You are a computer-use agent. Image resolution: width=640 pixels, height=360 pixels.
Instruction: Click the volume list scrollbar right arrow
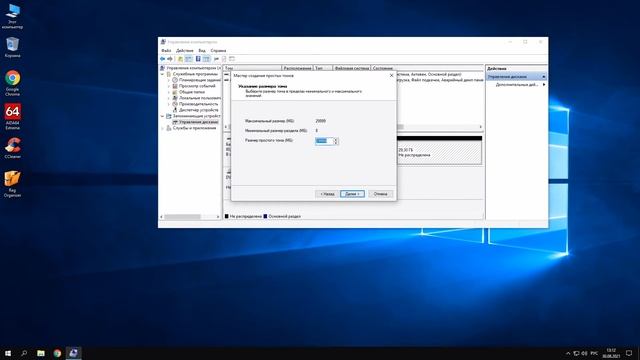pyautogui.click(x=480, y=127)
